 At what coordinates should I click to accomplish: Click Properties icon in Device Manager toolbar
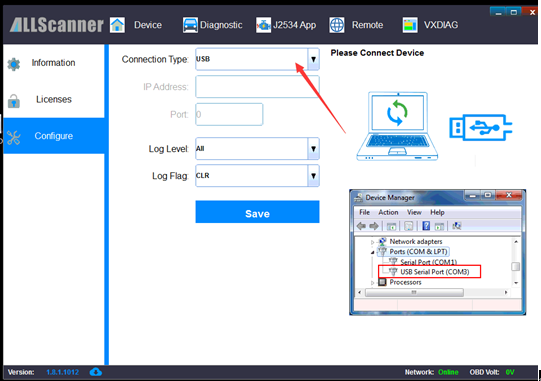point(409,226)
